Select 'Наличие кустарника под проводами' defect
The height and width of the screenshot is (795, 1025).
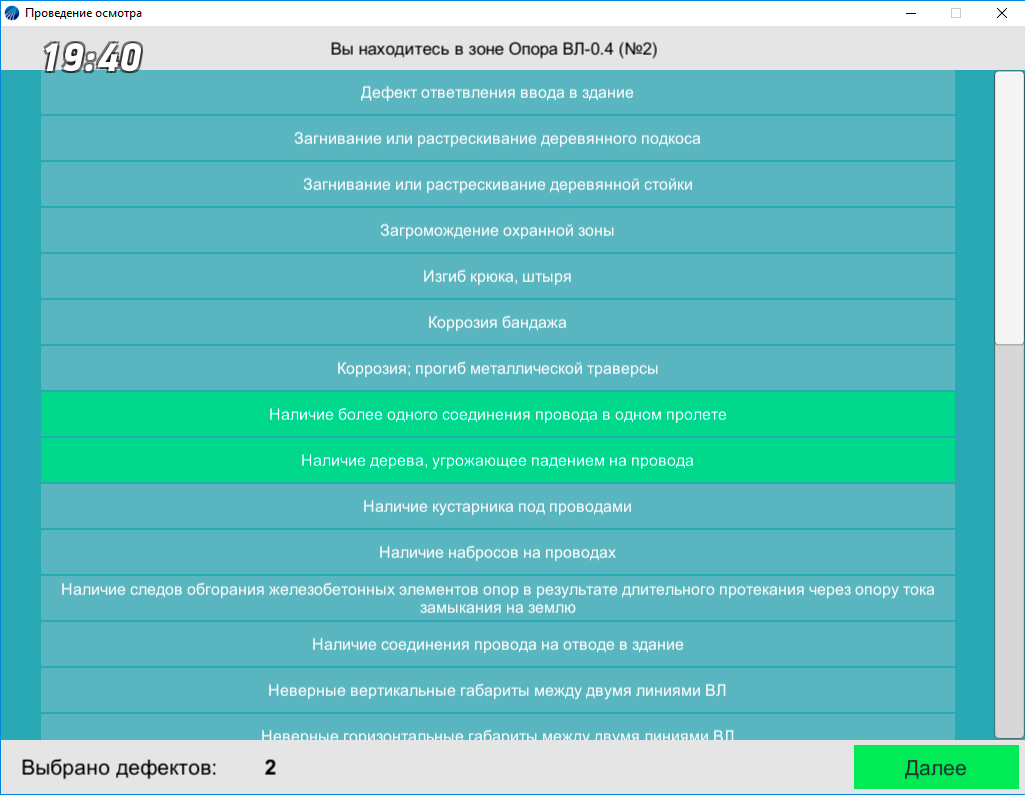tap(497, 507)
